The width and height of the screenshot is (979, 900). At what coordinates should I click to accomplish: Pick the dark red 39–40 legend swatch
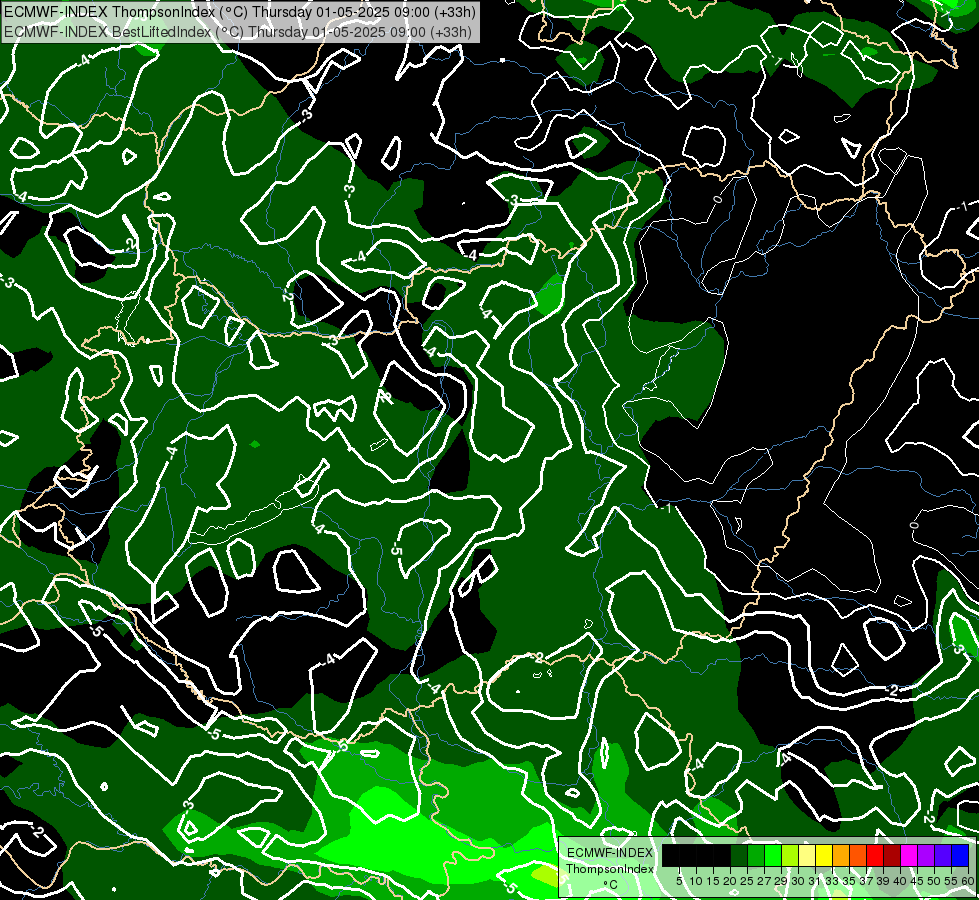tap(892, 855)
